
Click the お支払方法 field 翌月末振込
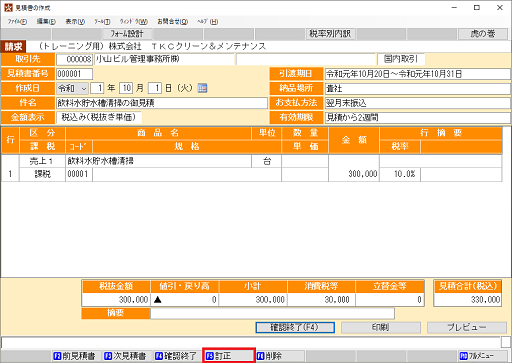418,103
